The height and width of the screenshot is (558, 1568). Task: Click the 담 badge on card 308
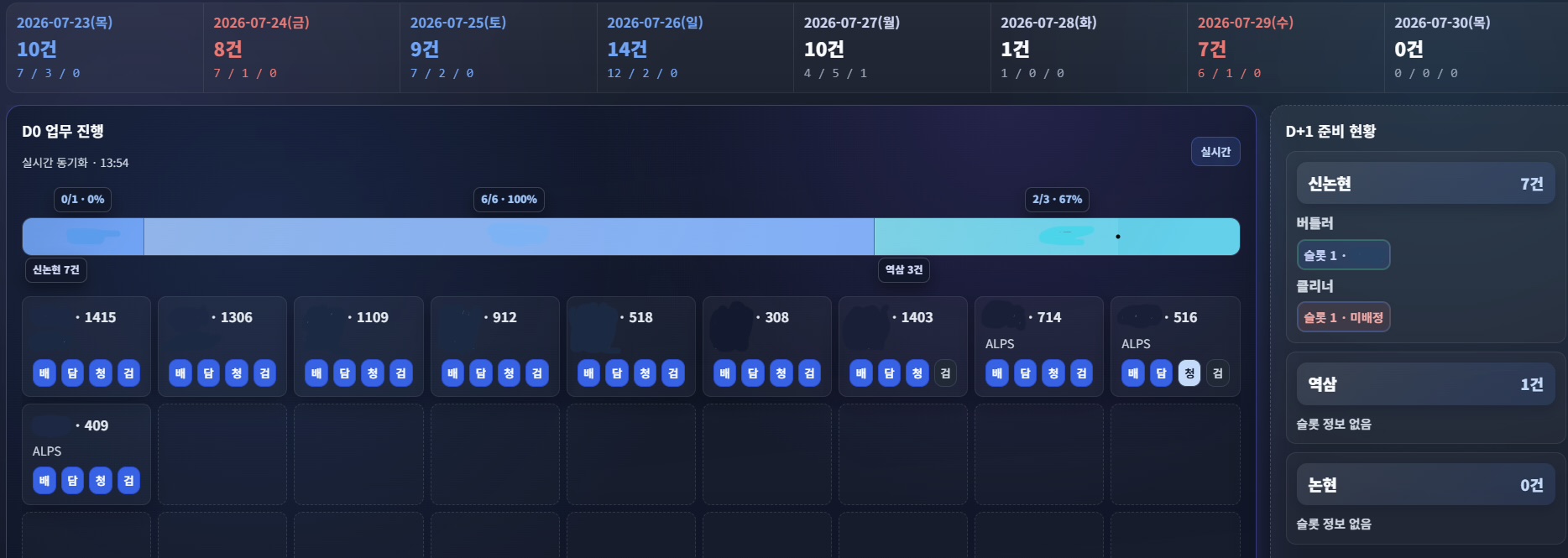click(753, 373)
